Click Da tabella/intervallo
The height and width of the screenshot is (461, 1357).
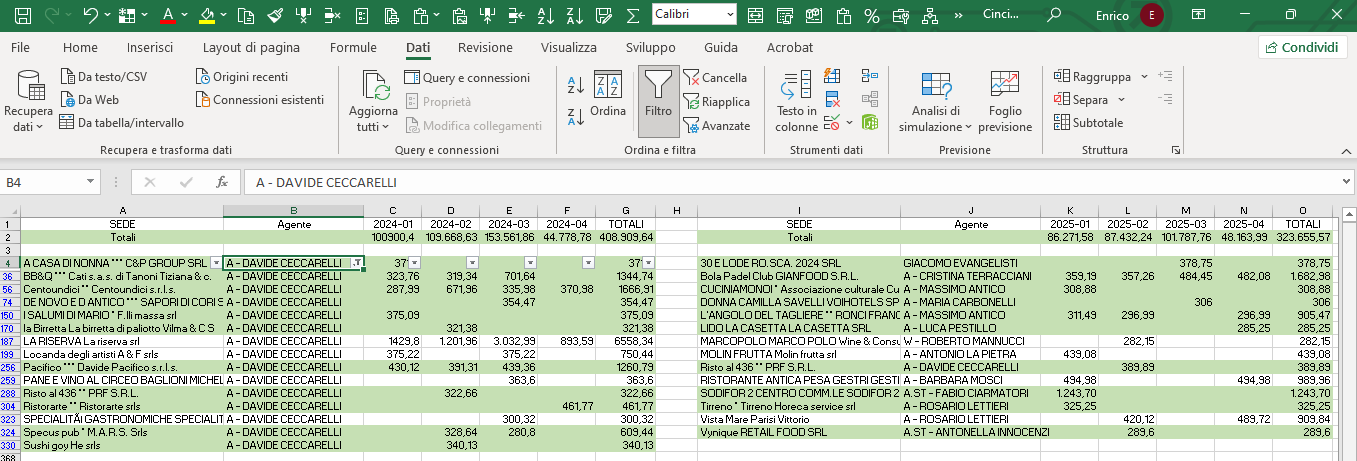pos(122,123)
